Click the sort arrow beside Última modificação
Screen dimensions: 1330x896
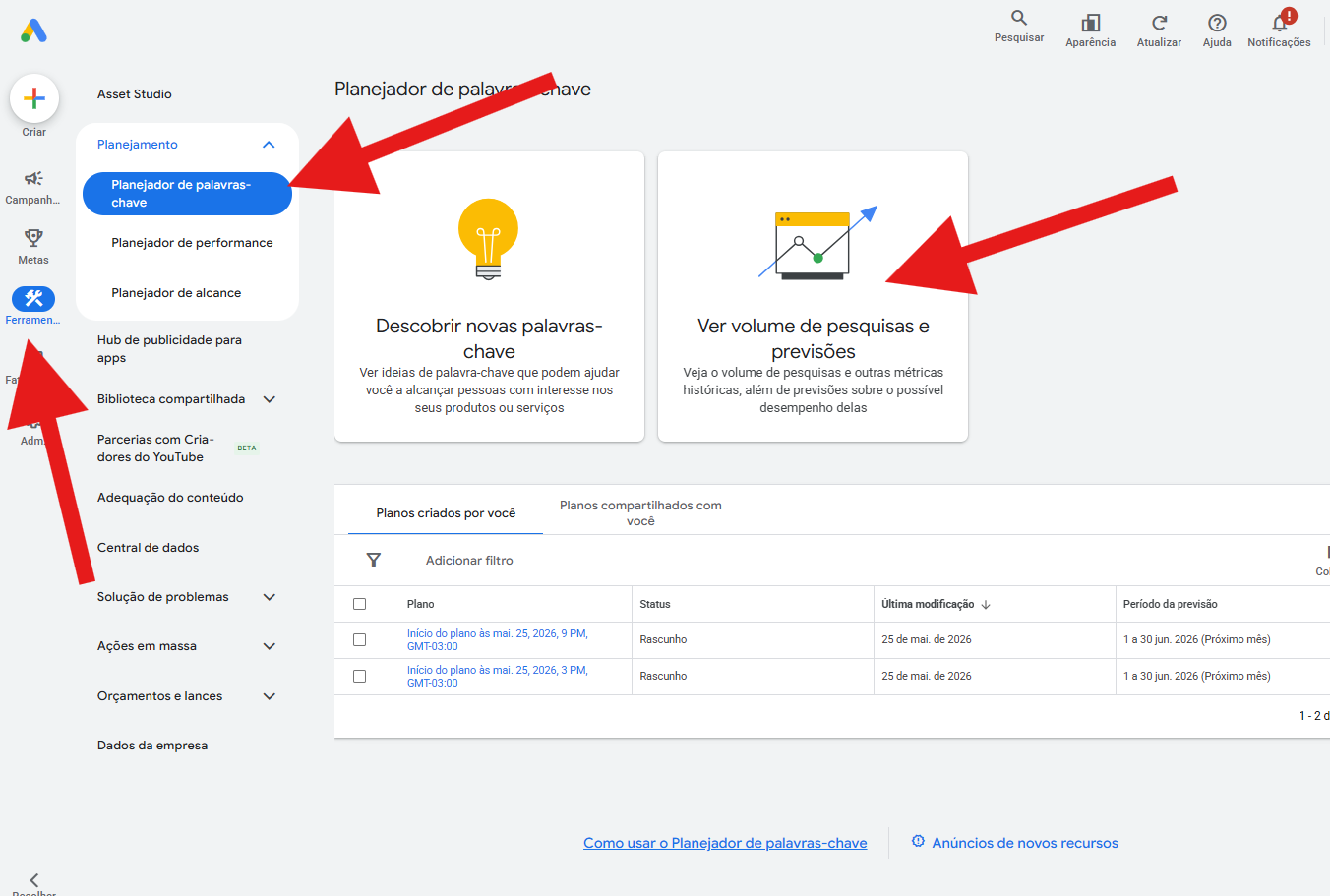986,605
